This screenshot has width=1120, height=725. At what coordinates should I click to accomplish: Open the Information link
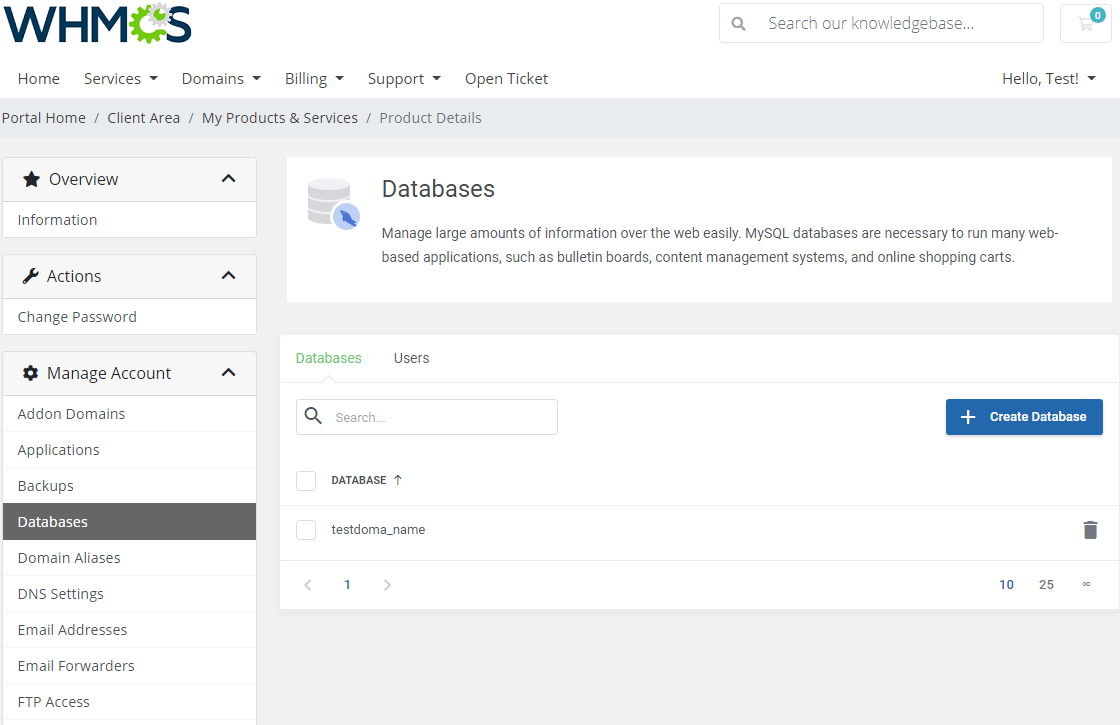tap(129, 220)
